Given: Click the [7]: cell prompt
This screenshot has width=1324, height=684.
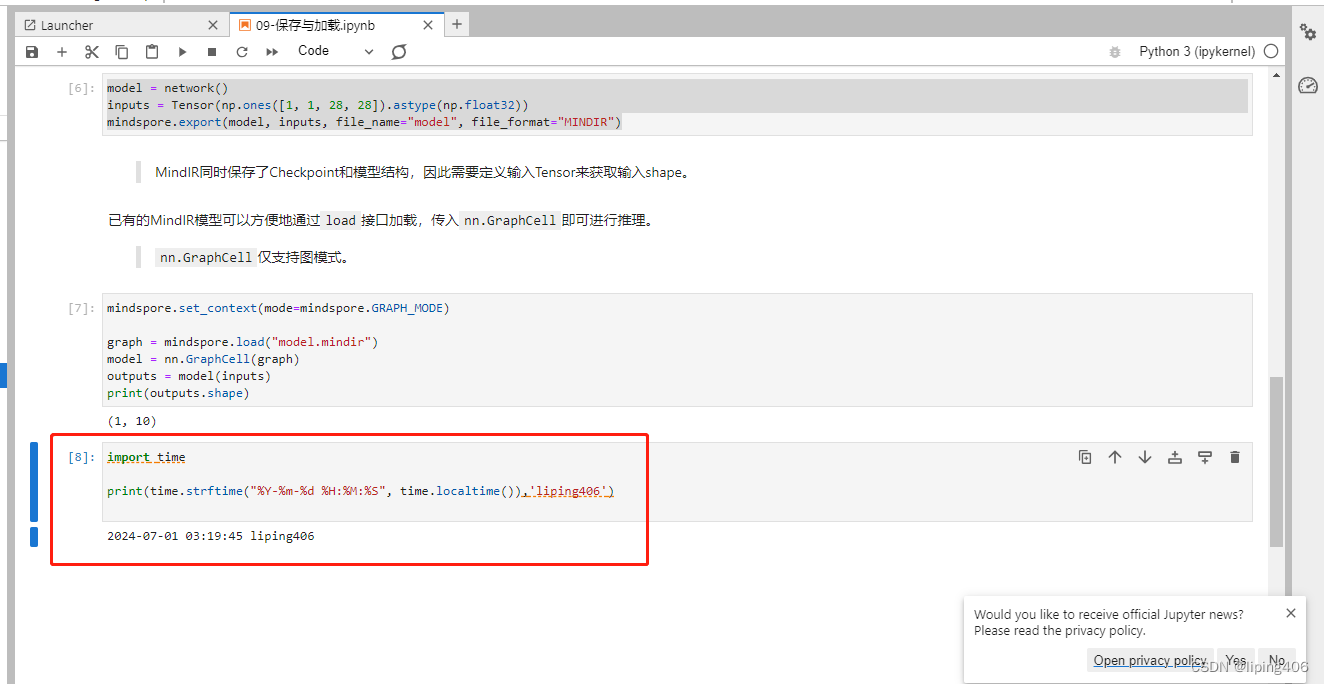Looking at the screenshot, I should (81, 308).
